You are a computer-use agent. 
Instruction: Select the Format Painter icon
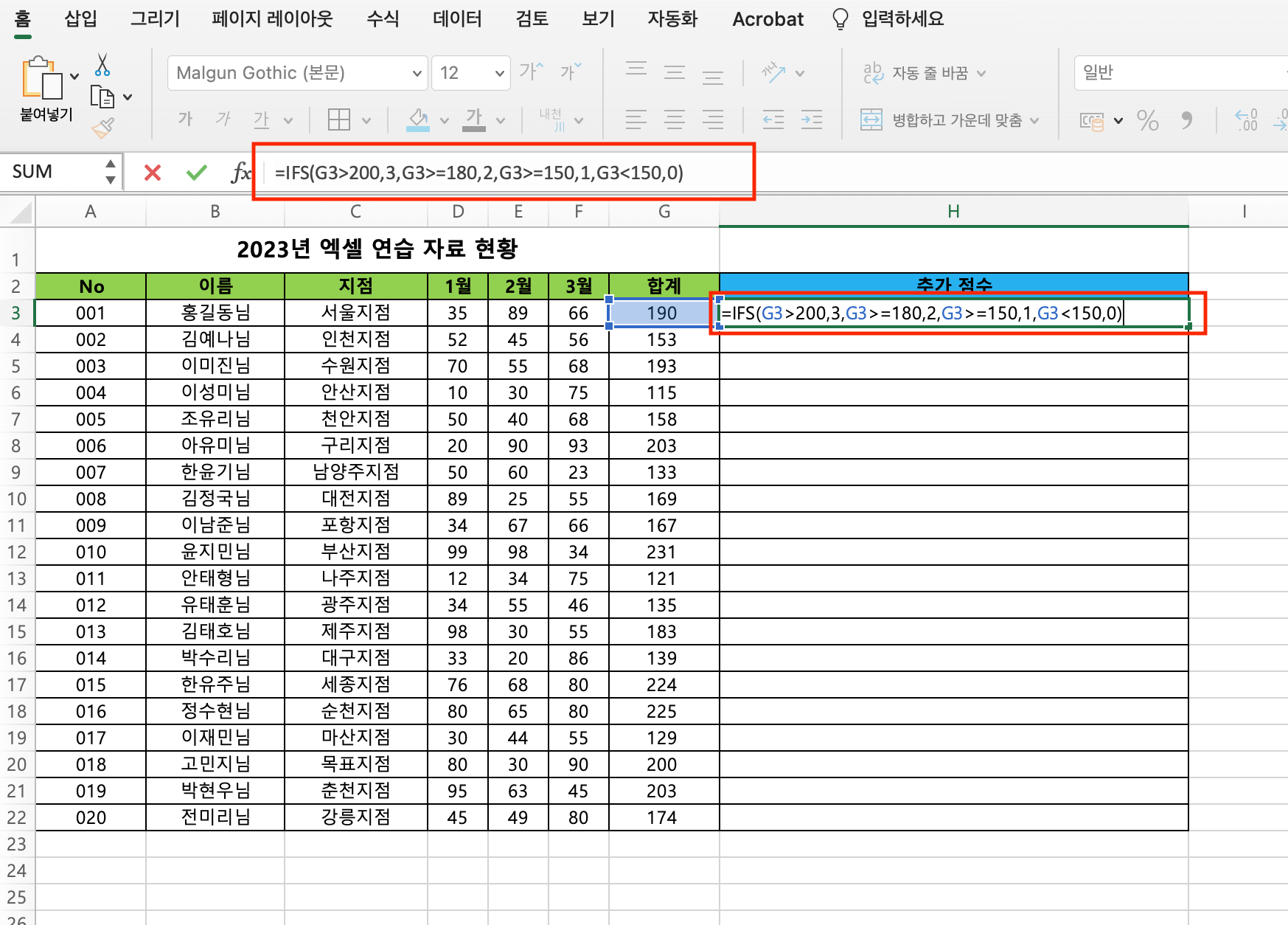(x=104, y=127)
